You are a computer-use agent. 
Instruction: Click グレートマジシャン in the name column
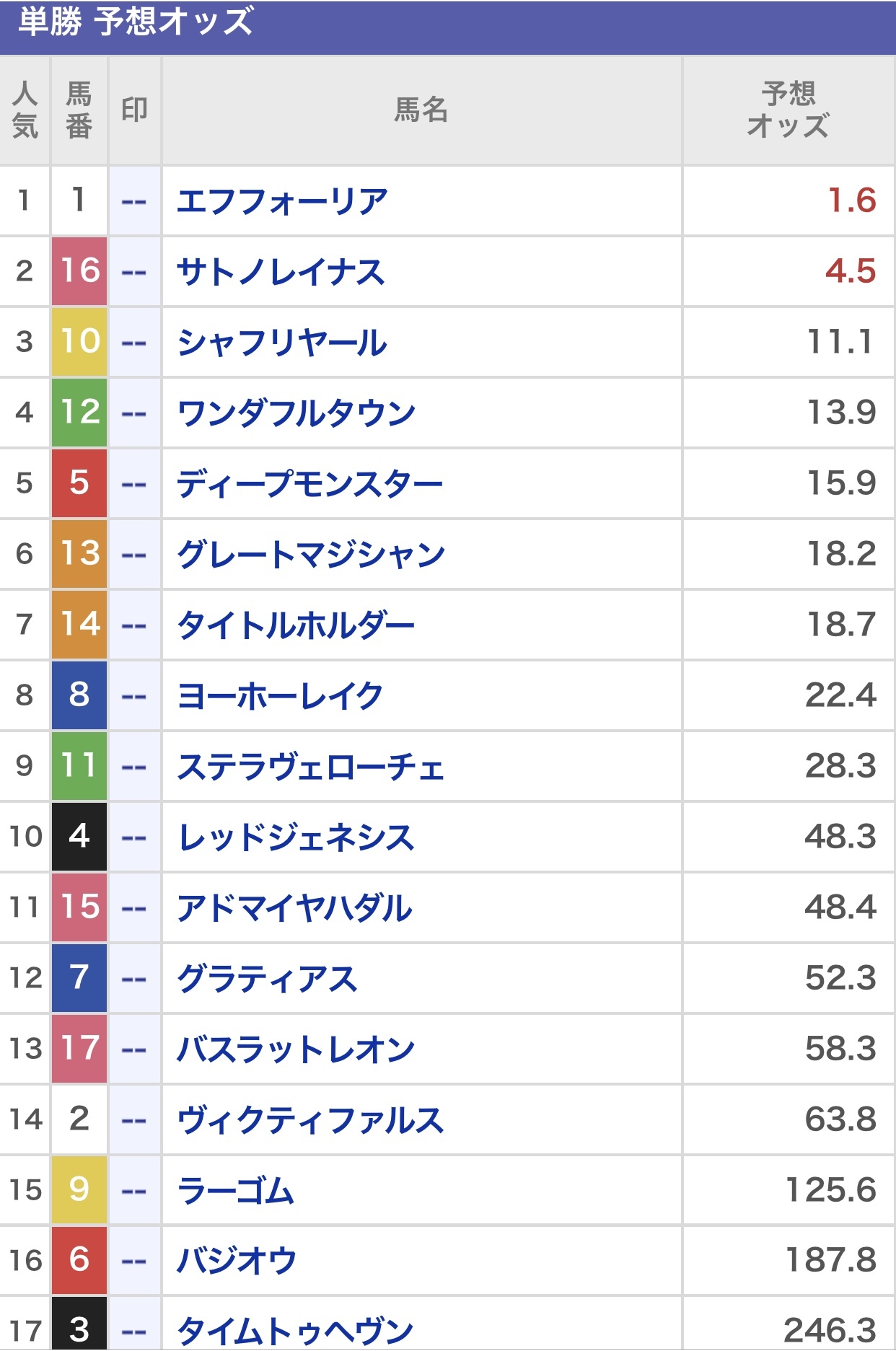pos(311,555)
